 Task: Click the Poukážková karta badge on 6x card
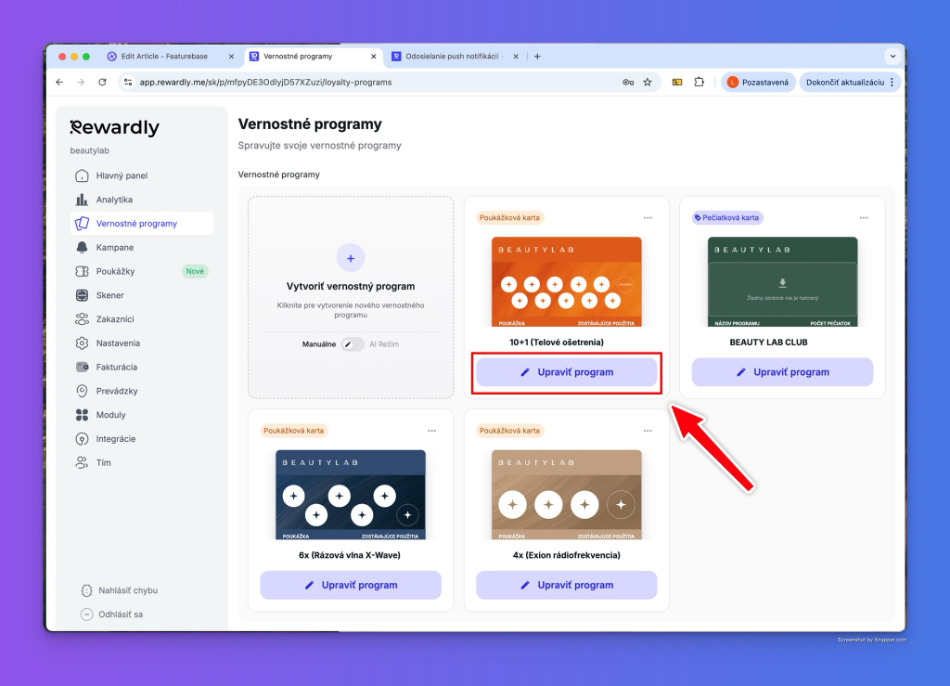(x=294, y=431)
